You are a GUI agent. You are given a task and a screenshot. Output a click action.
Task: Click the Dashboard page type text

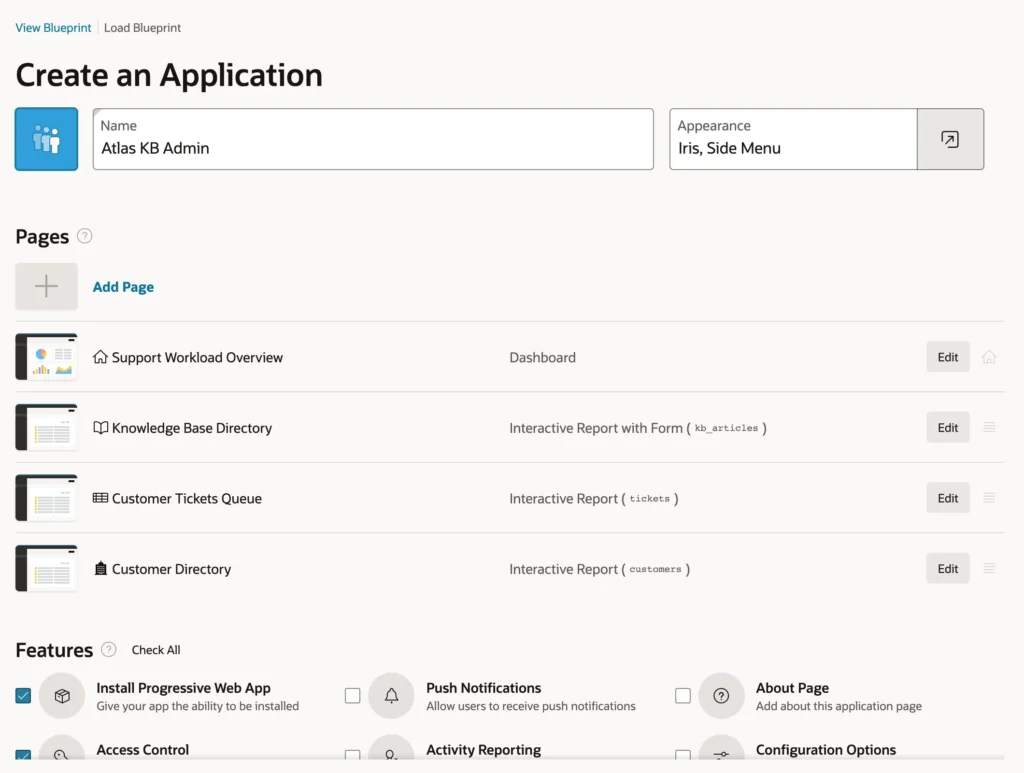click(543, 357)
